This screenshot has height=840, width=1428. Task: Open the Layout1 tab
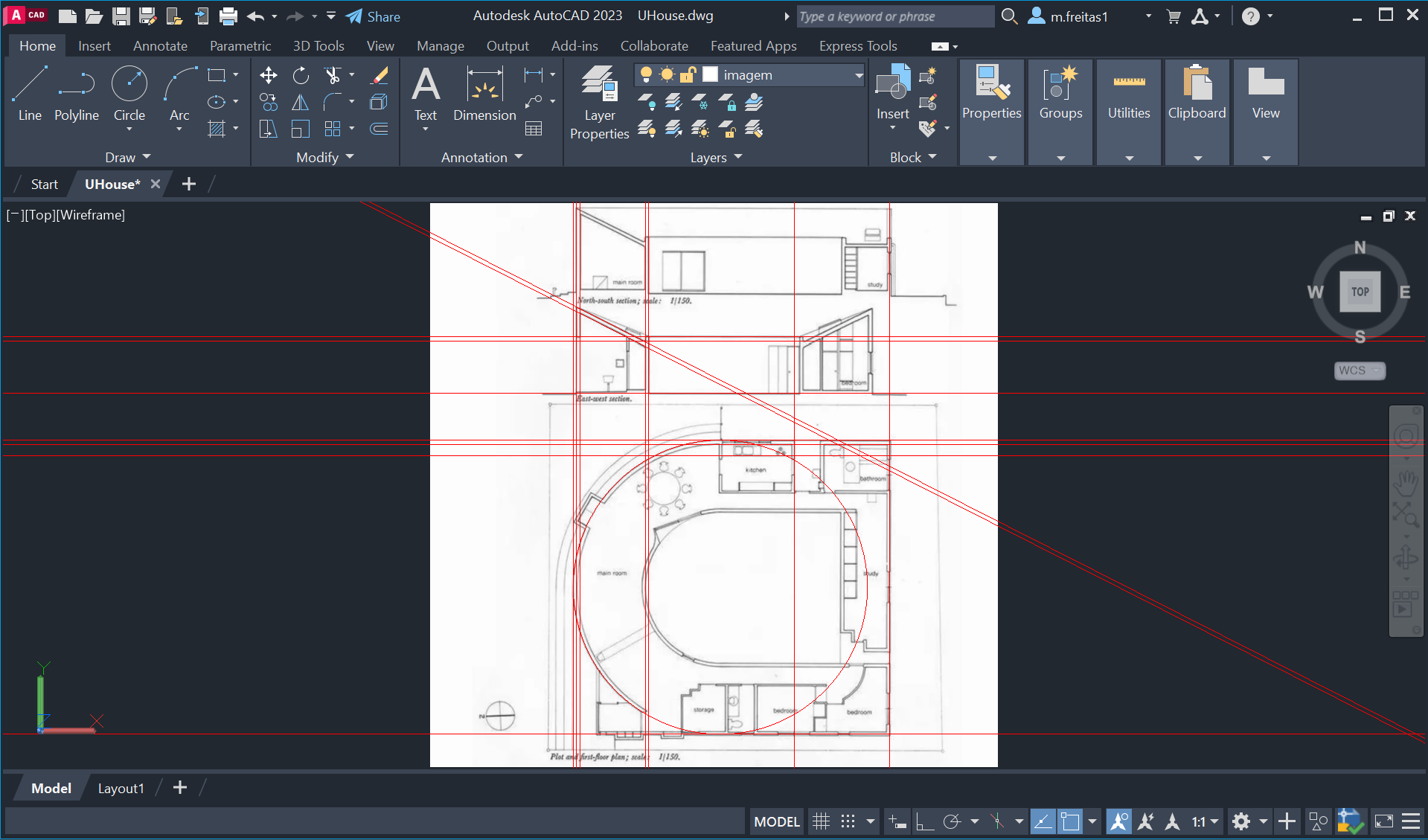[121, 789]
